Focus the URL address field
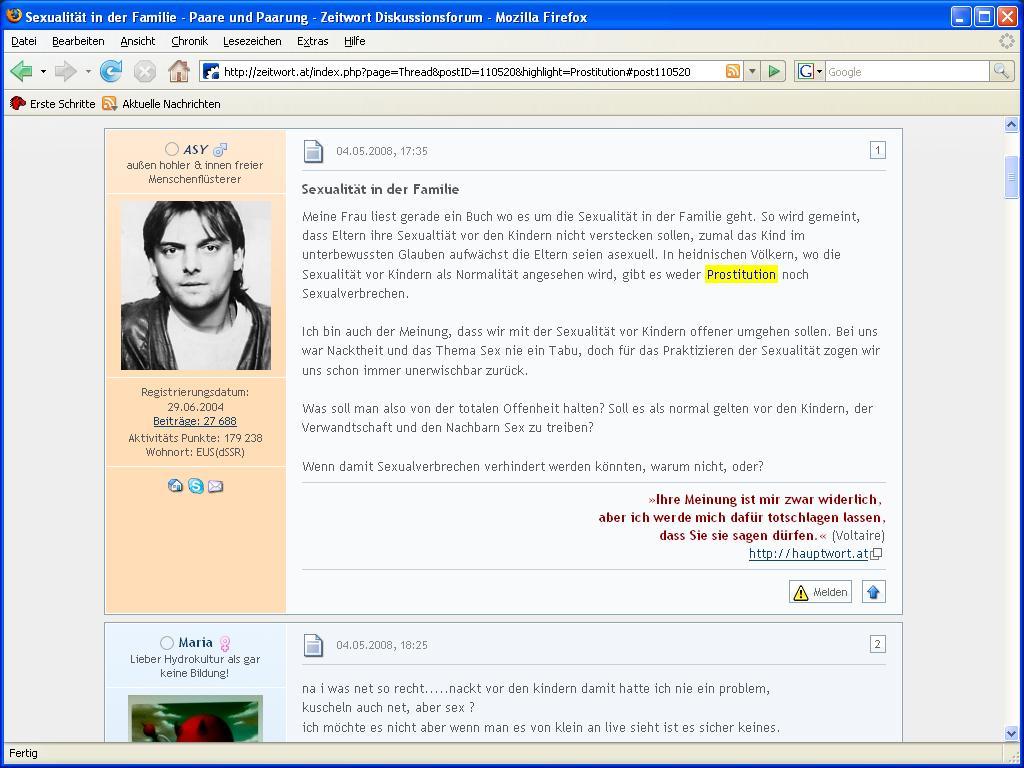 472,72
